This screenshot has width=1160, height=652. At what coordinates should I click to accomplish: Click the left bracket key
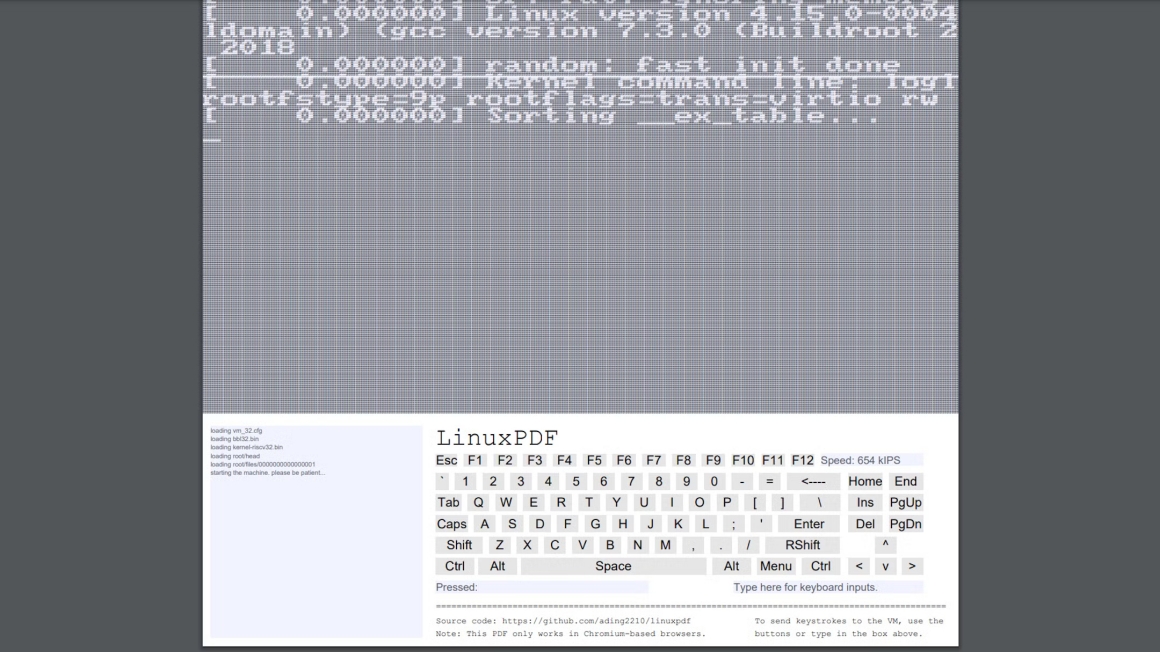click(x=755, y=503)
